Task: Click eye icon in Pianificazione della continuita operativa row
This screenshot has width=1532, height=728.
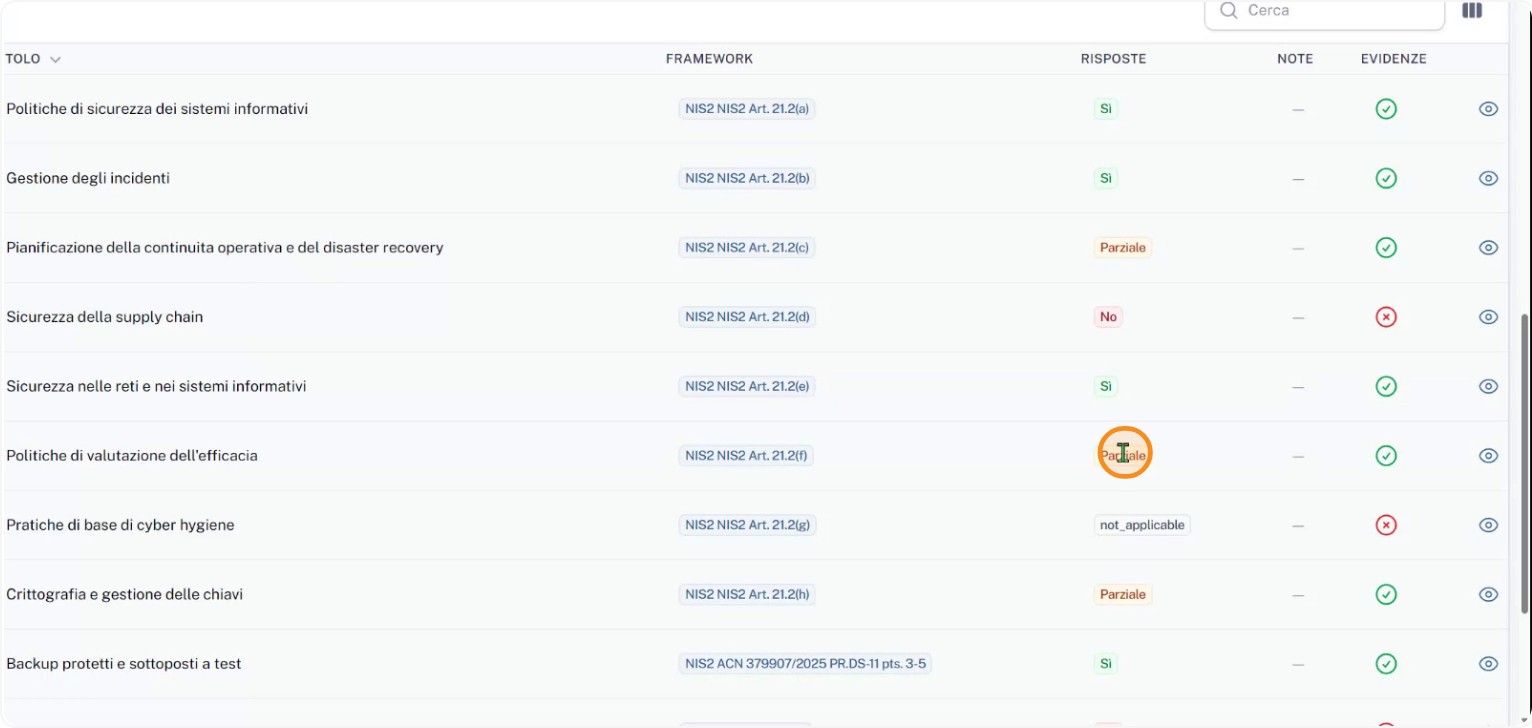Action: 1488,247
